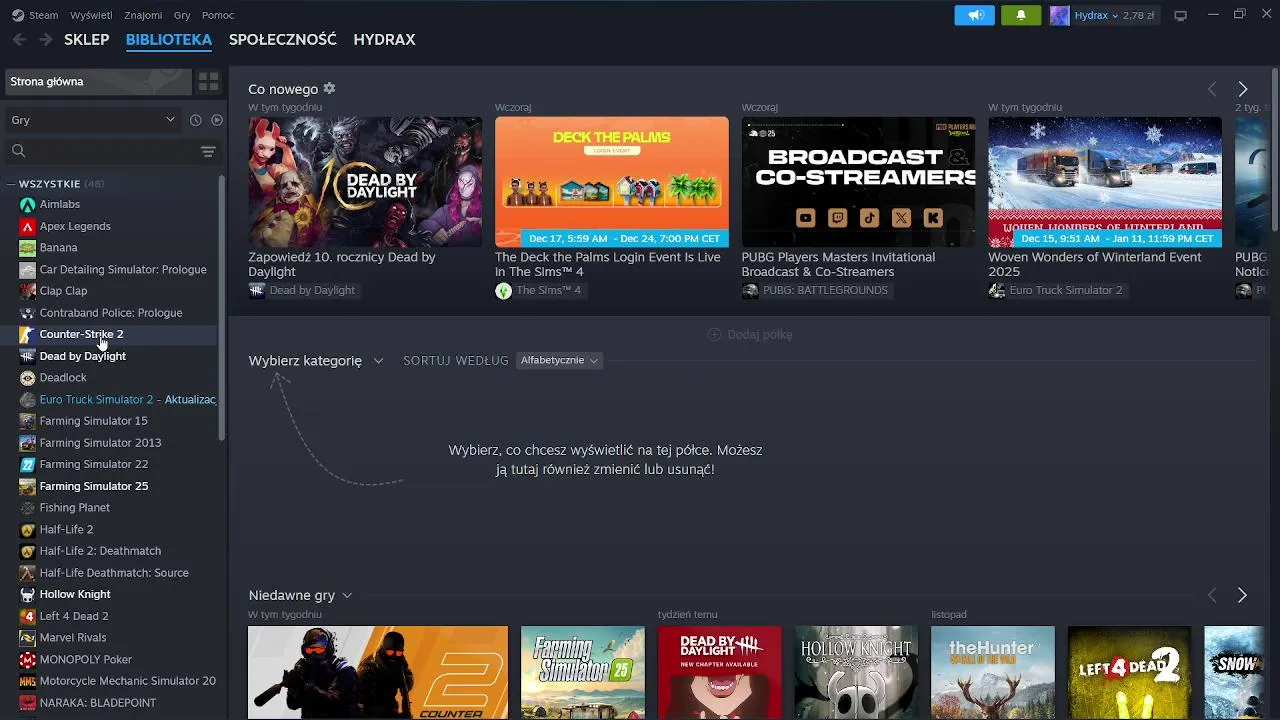Click the Strona główna button
This screenshot has width=1280, height=720.
pyautogui.click(x=97, y=82)
